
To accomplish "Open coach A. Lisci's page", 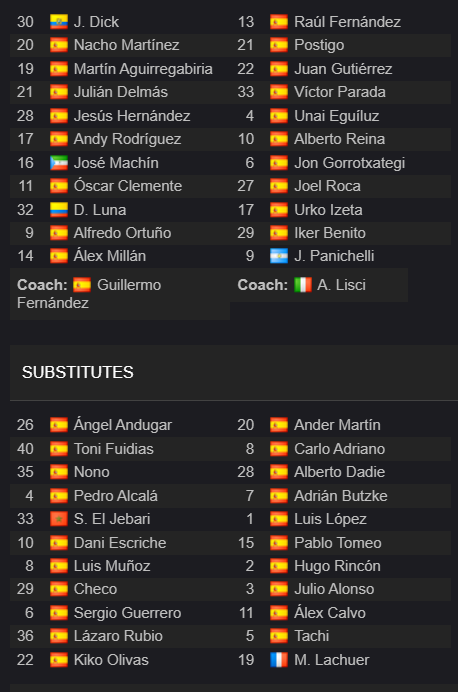I will click(x=341, y=285).
